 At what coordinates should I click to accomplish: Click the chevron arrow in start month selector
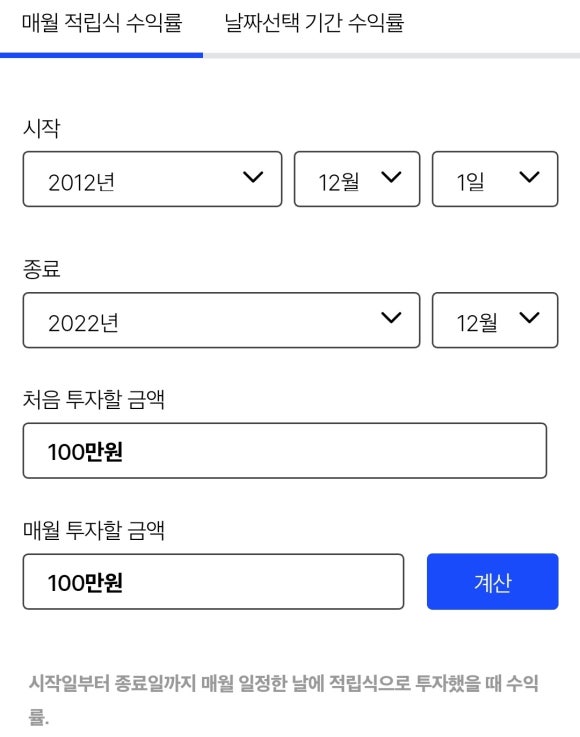(391, 177)
